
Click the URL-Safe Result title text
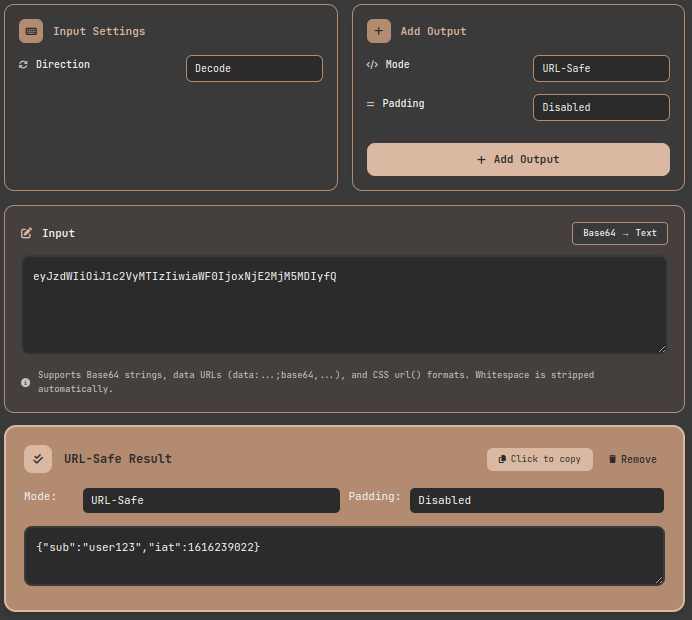tap(118, 459)
